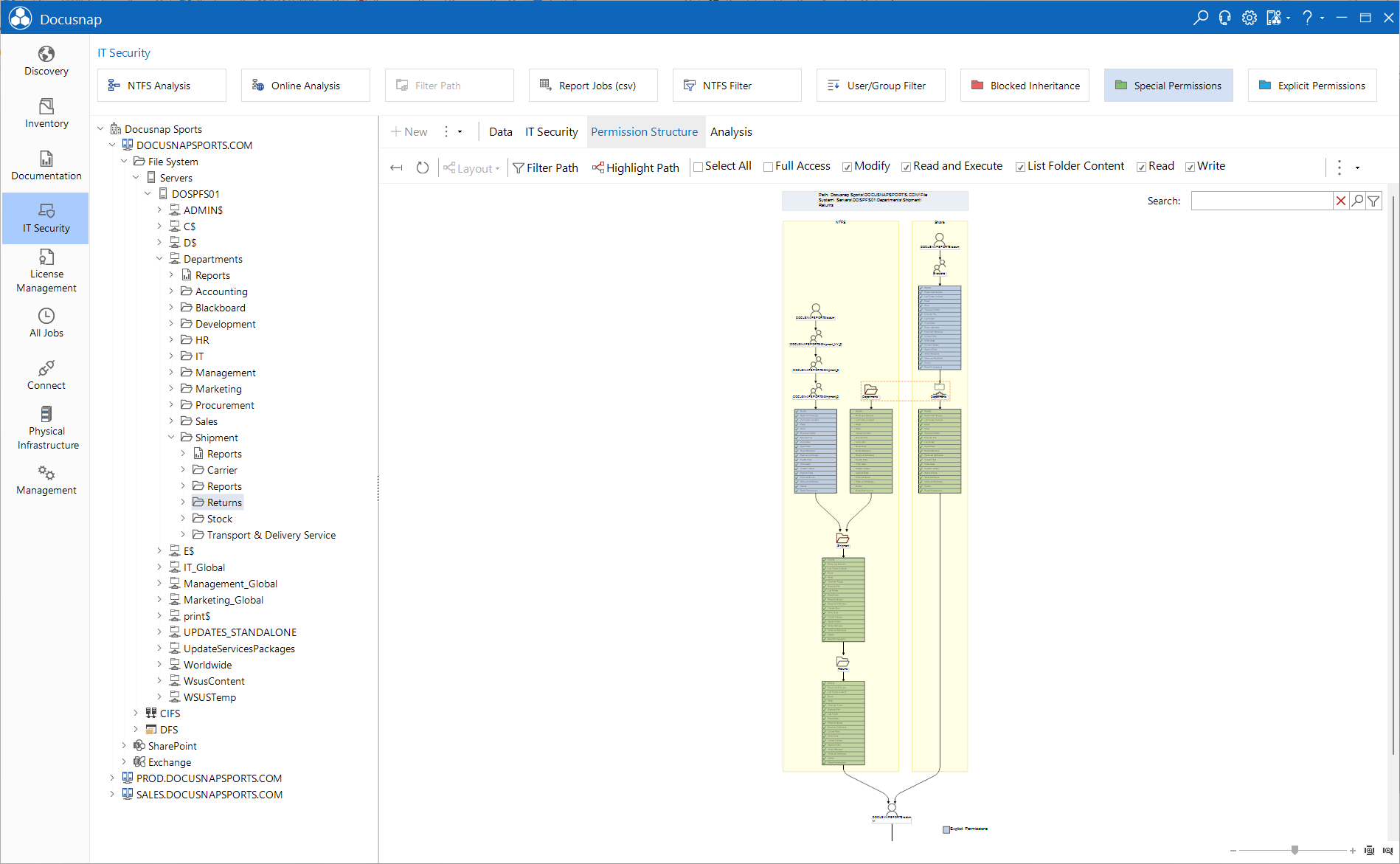
Task: Select the Permission Structure tab
Action: click(645, 131)
